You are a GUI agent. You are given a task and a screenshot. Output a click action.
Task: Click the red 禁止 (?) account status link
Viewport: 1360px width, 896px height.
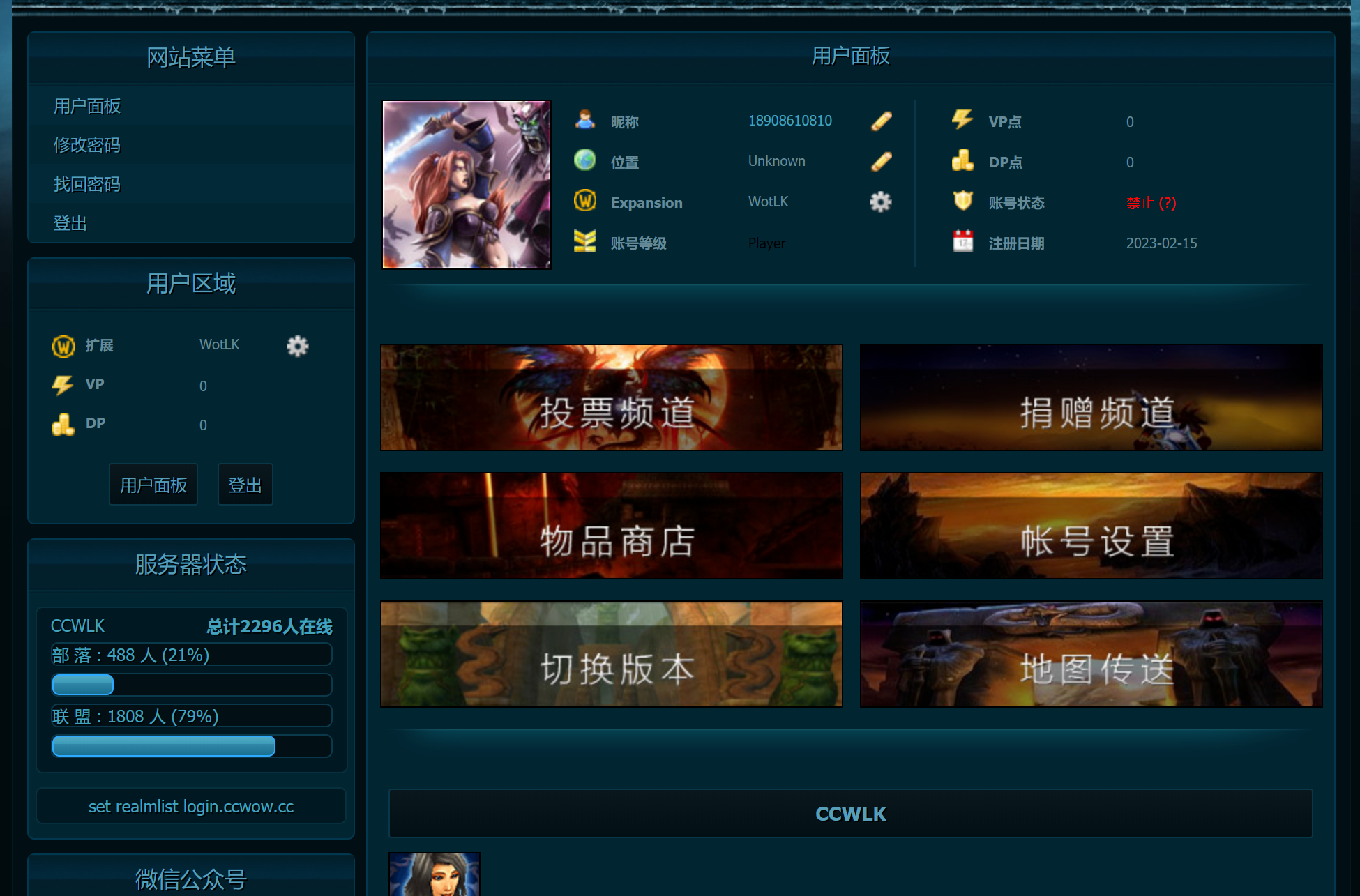click(1151, 203)
